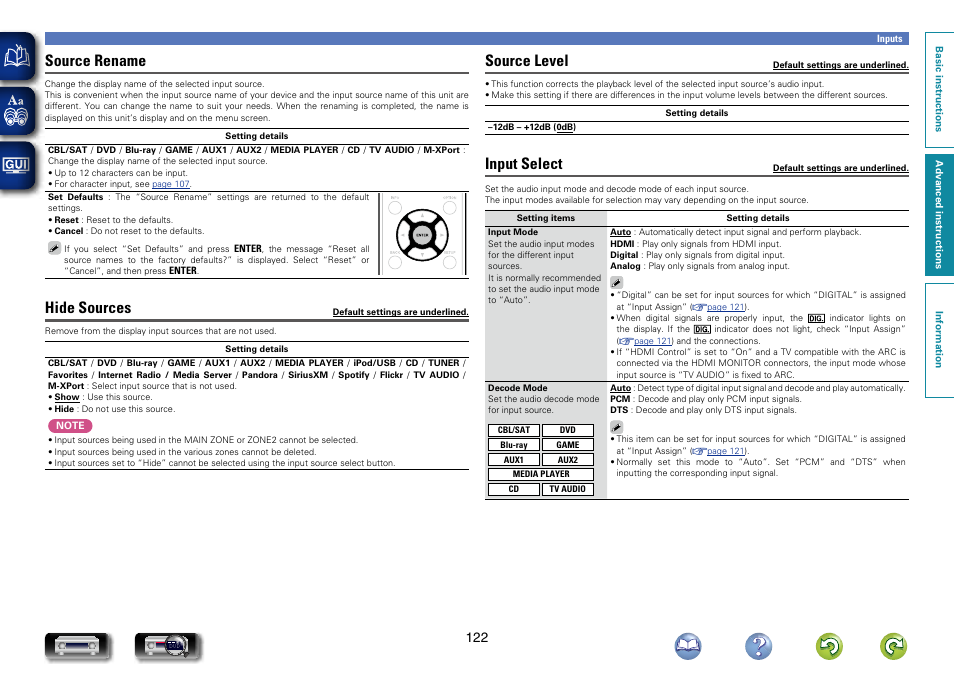Viewport: 954px width, 675px height.
Task: Click the pink NOTE label
Action: pos(70,425)
